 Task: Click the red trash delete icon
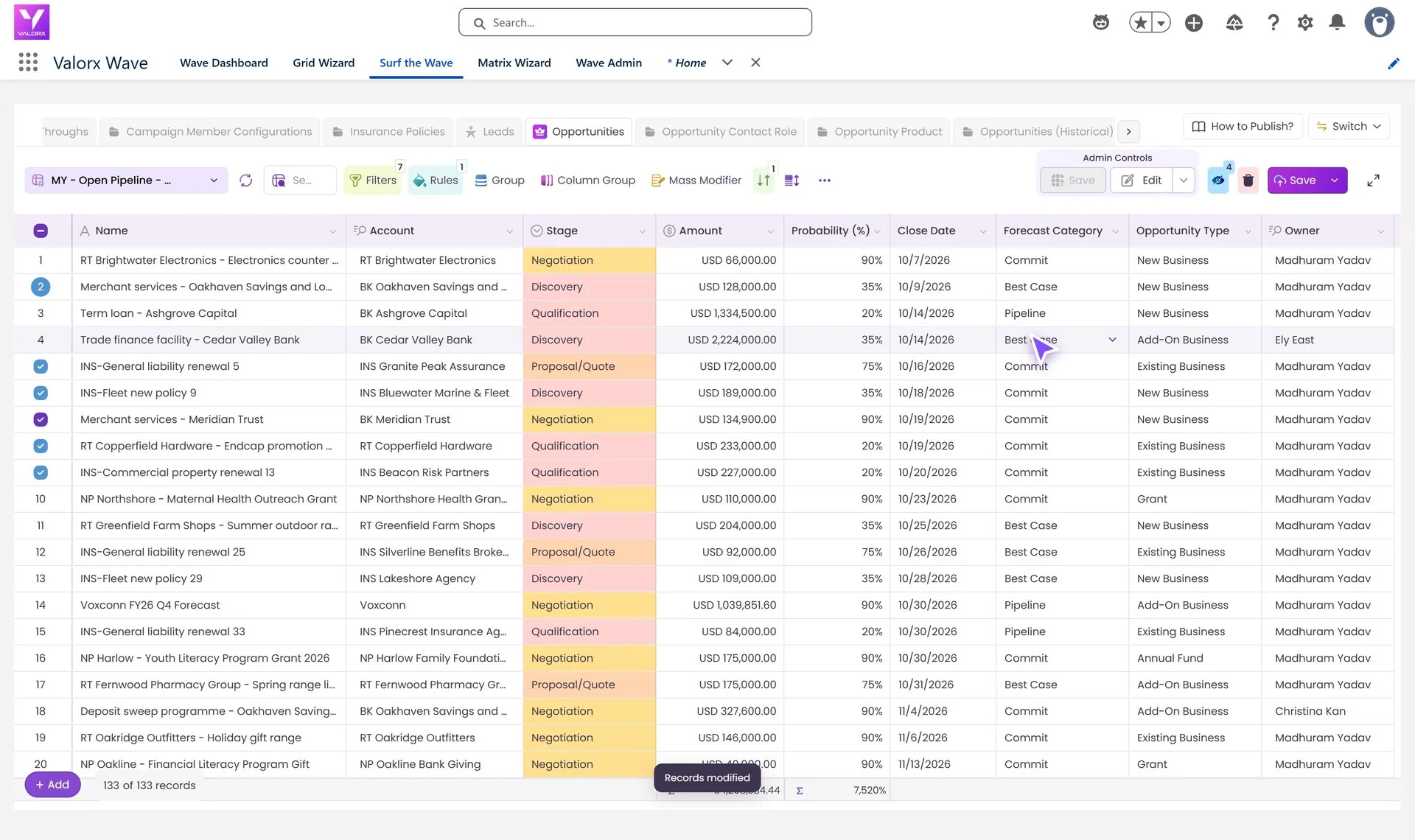click(x=1248, y=181)
